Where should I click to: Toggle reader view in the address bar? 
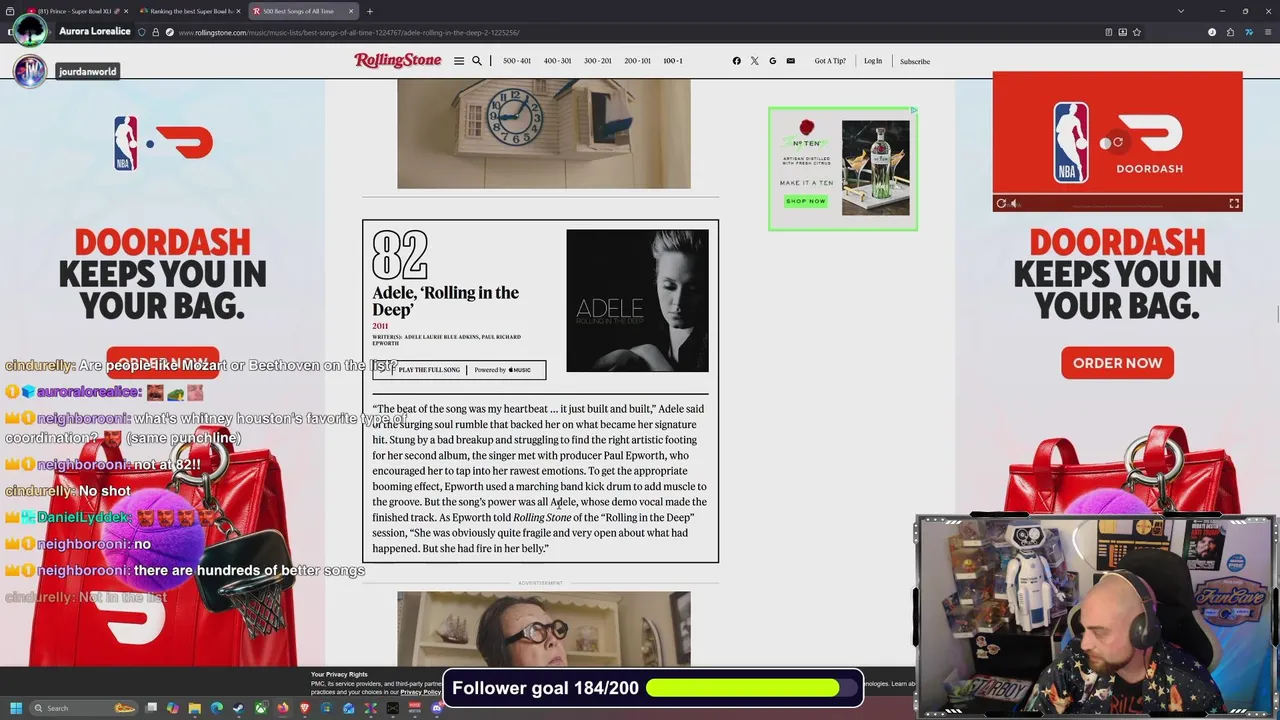(1109, 32)
